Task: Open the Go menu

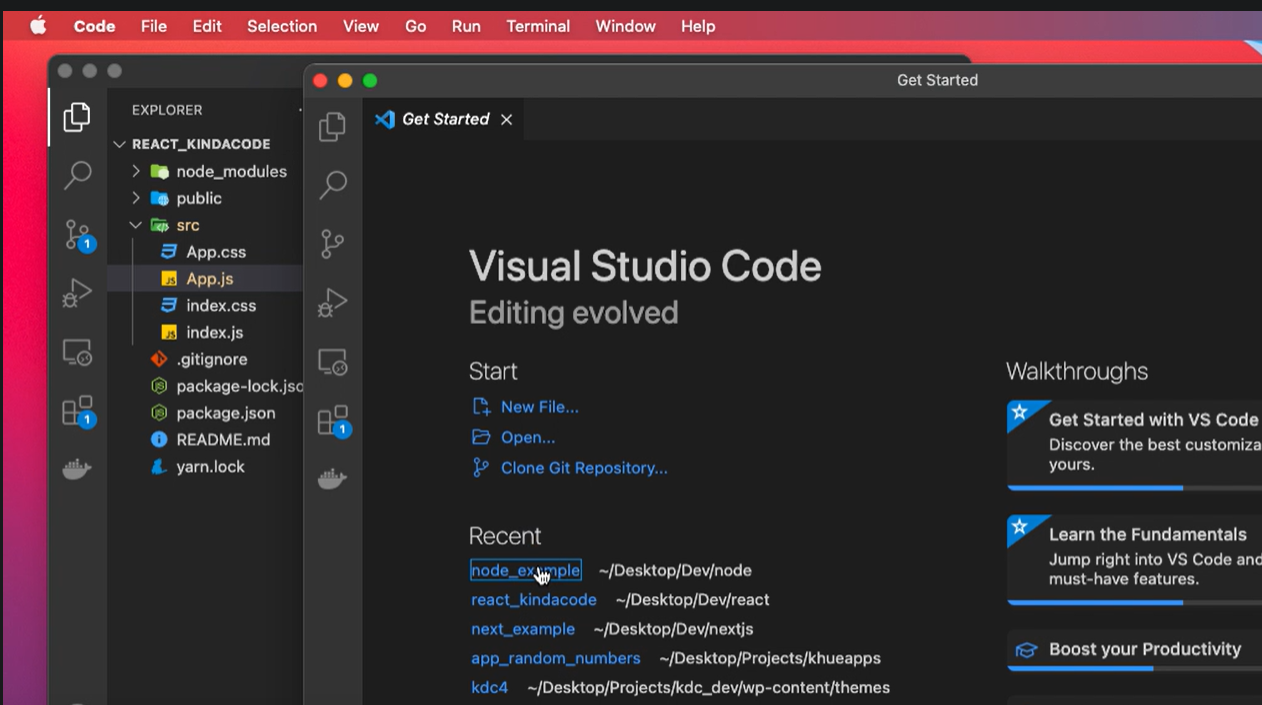Action: pyautogui.click(x=416, y=26)
